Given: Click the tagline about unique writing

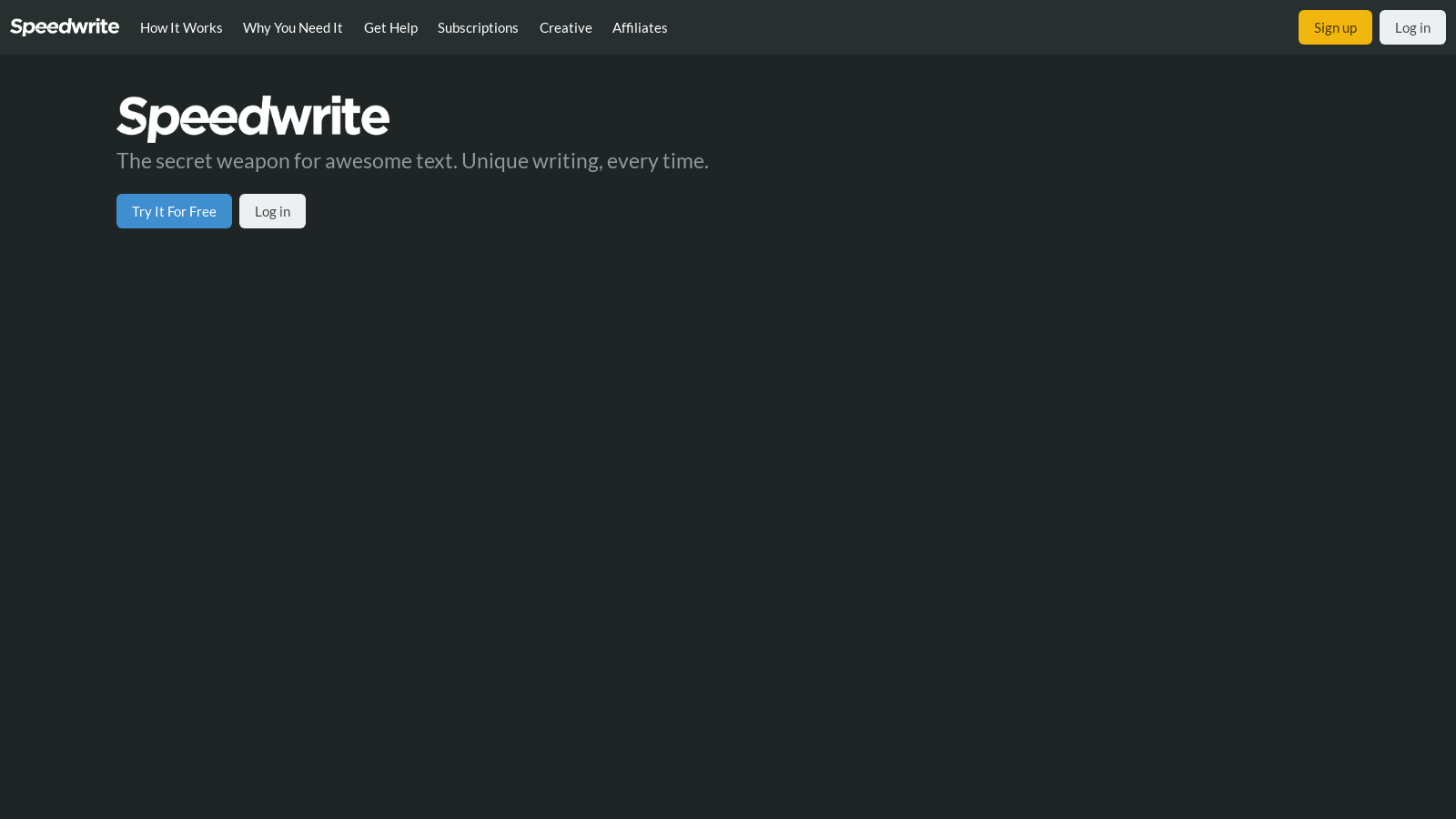Looking at the screenshot, I should pos(412,160).
